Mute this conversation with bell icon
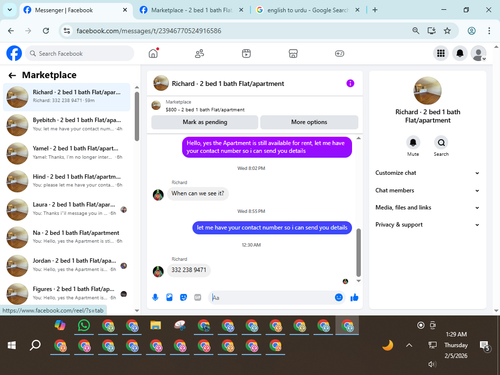Viewport: 500px width, 375px height. (x=413, y=143)
